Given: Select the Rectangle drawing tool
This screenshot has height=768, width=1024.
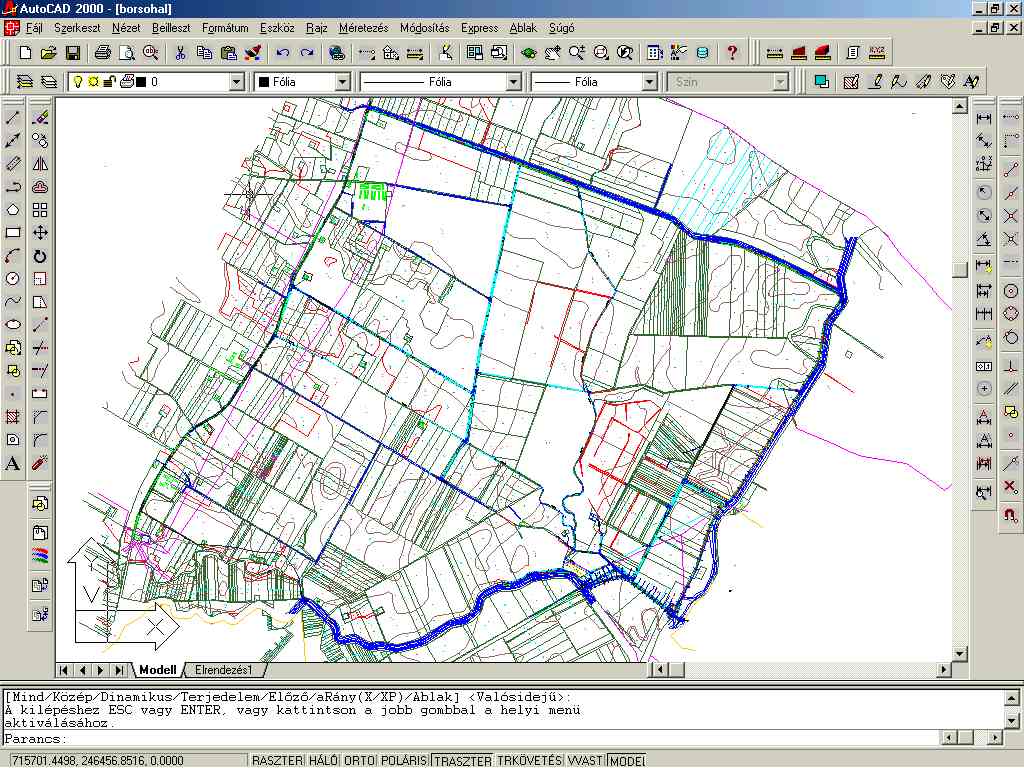Looking at the screenshot, I should pos(13,233).
